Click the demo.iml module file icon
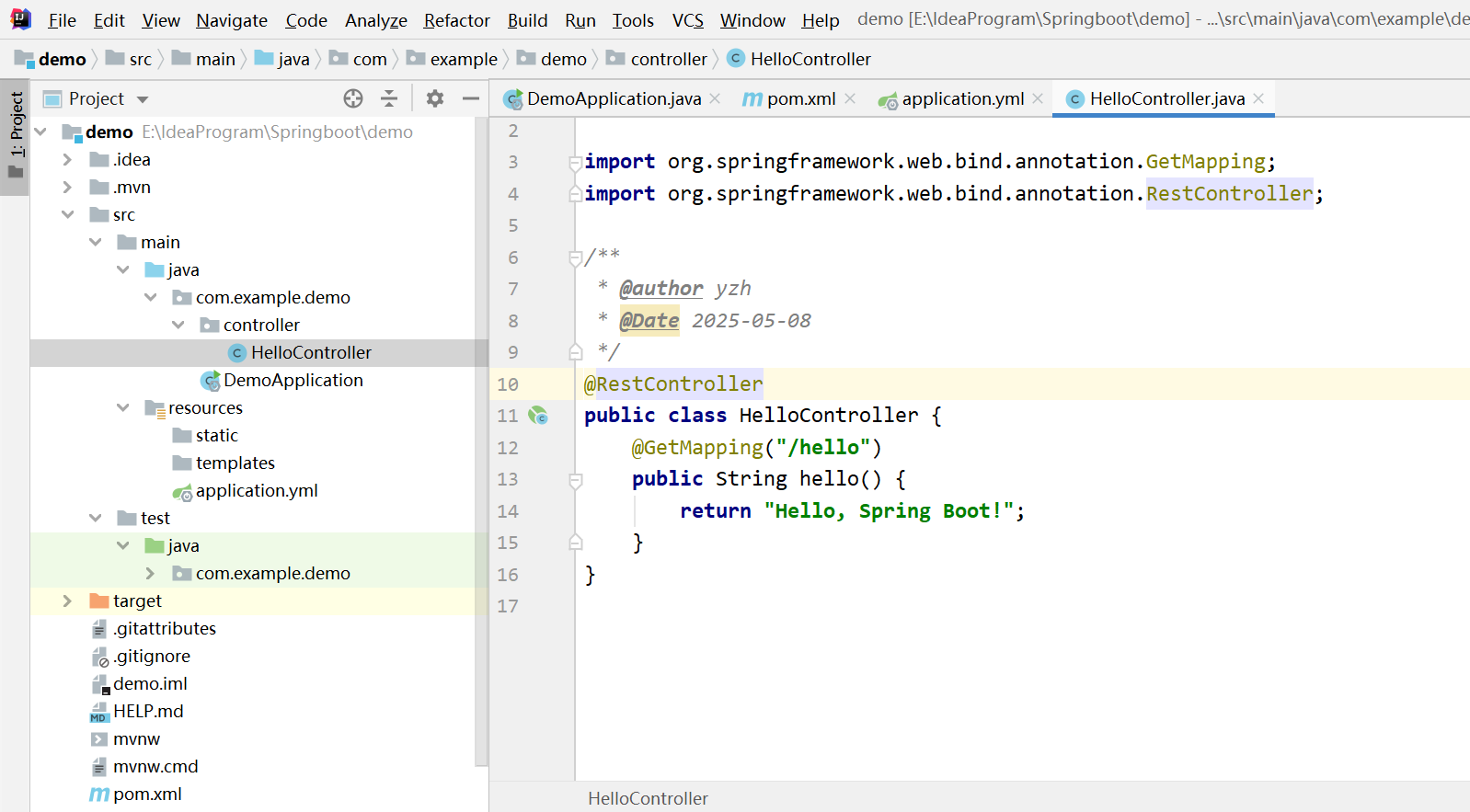The width and height of the screenshot is (1470, 812). 100,684
